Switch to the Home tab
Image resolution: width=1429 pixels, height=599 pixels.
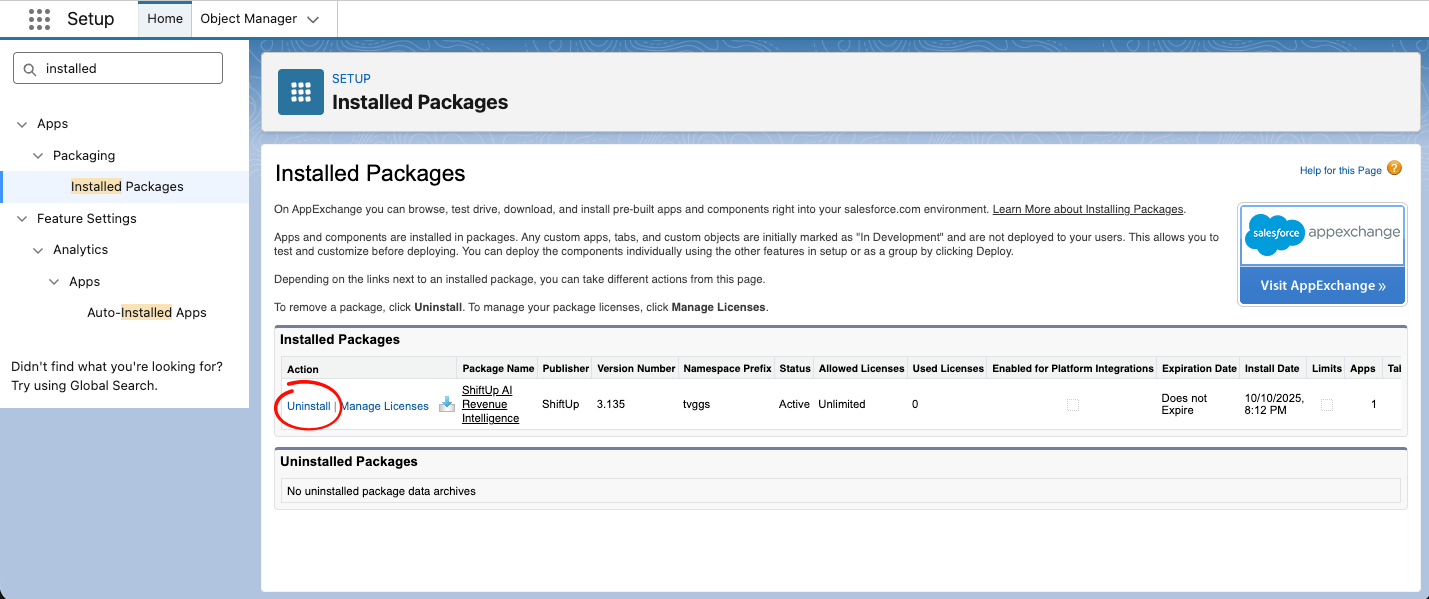coord(165,19)
